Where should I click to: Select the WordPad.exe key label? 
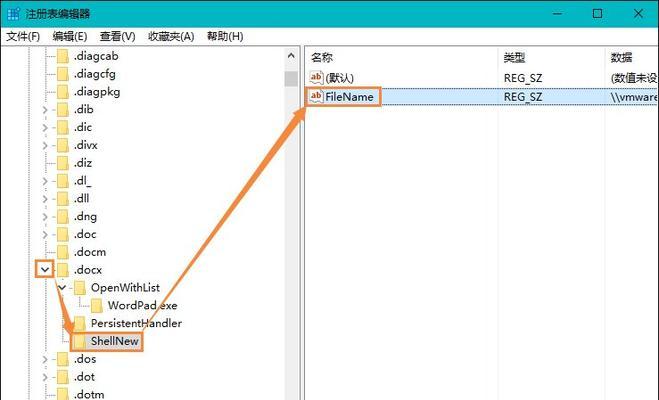pyautogui.click(x=142, y=305)
